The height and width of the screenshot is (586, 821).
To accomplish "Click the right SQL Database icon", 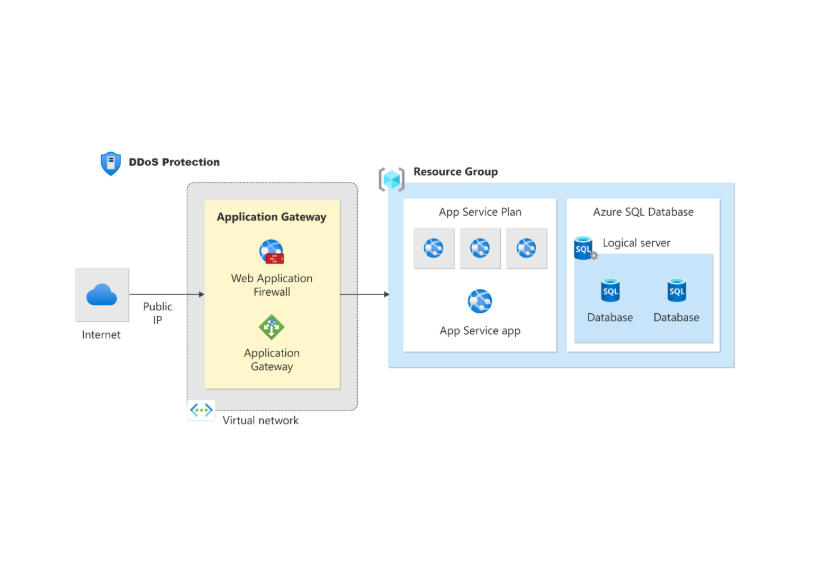I will [x=677, y=291].
